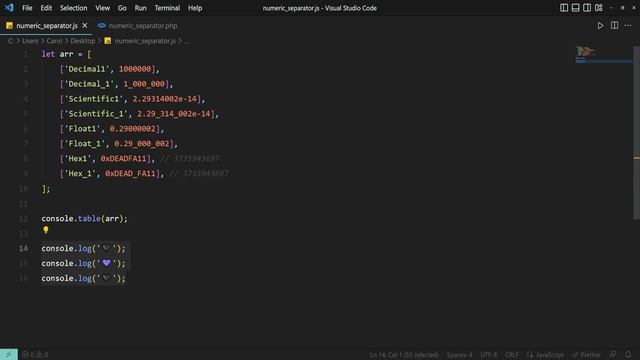Open Customize Layout icon
Image resolution: width=640 pixels, height=360 pixels.
coord(598,8)
